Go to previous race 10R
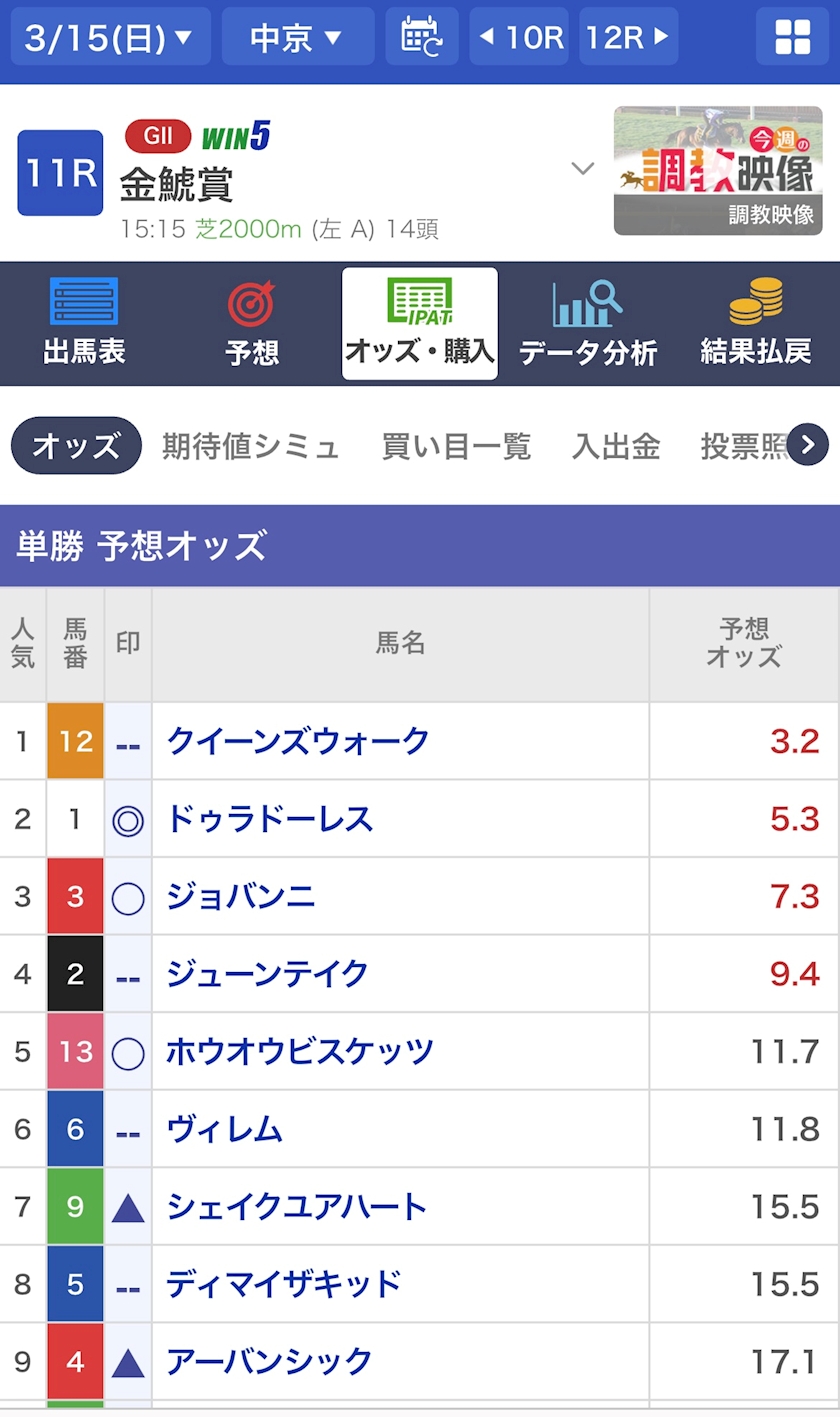Screen dimensions: 840x1417 click(520, 37)
